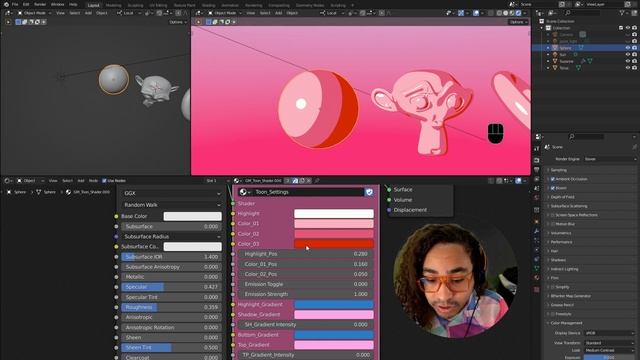Open the File menu

coord(15,4)
